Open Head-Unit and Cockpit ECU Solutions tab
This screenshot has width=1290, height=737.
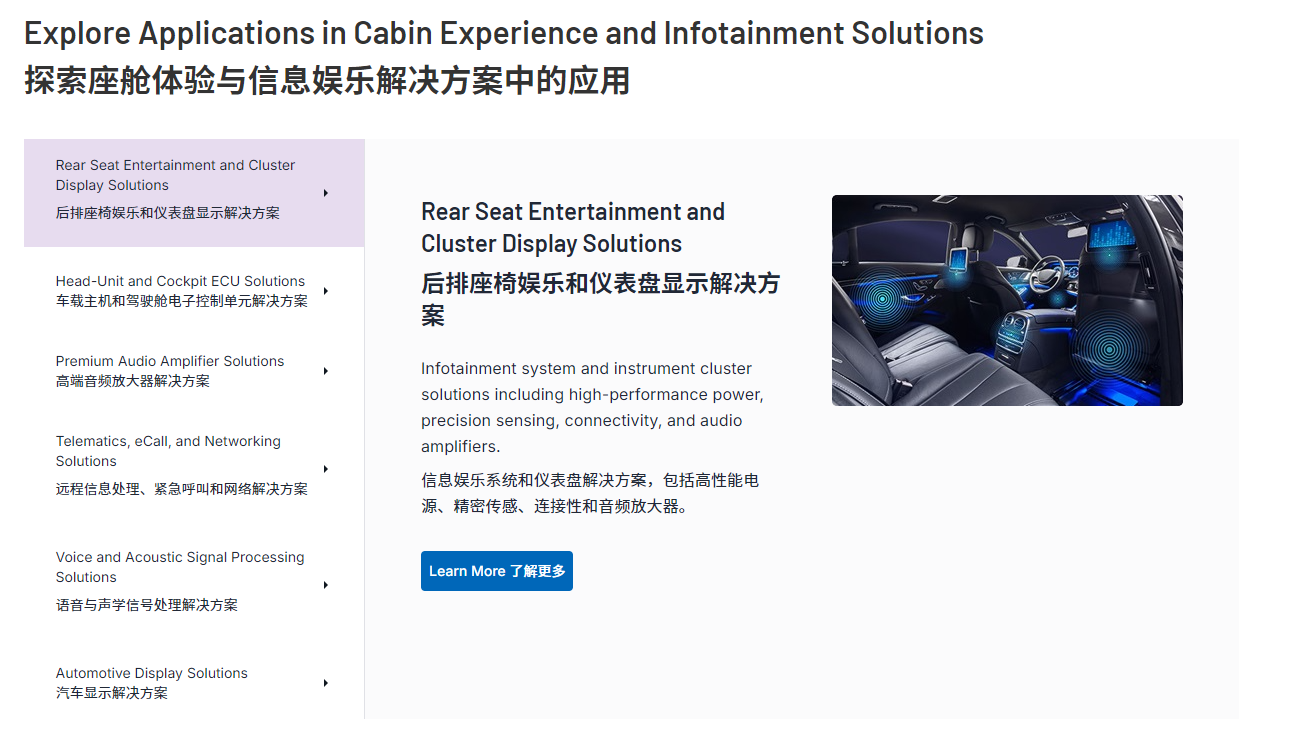194,291
